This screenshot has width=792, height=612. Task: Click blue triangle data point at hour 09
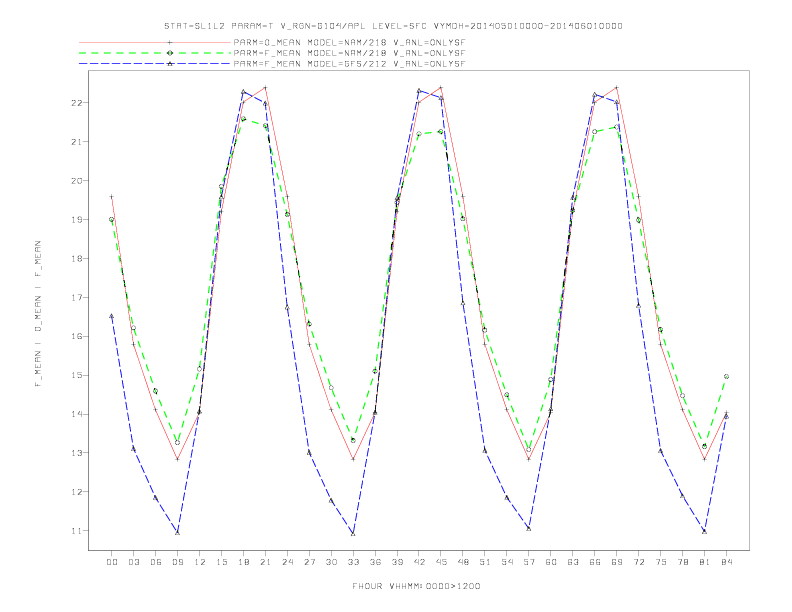click(177, 532)
